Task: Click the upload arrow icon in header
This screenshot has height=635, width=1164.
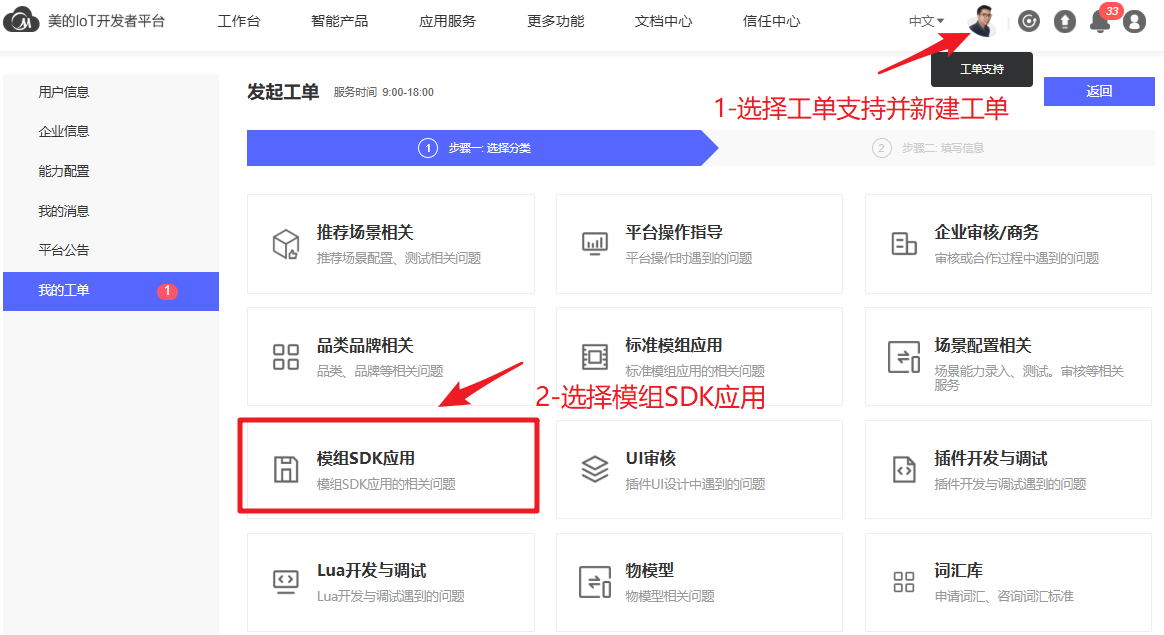Action: click(1065, 21)
